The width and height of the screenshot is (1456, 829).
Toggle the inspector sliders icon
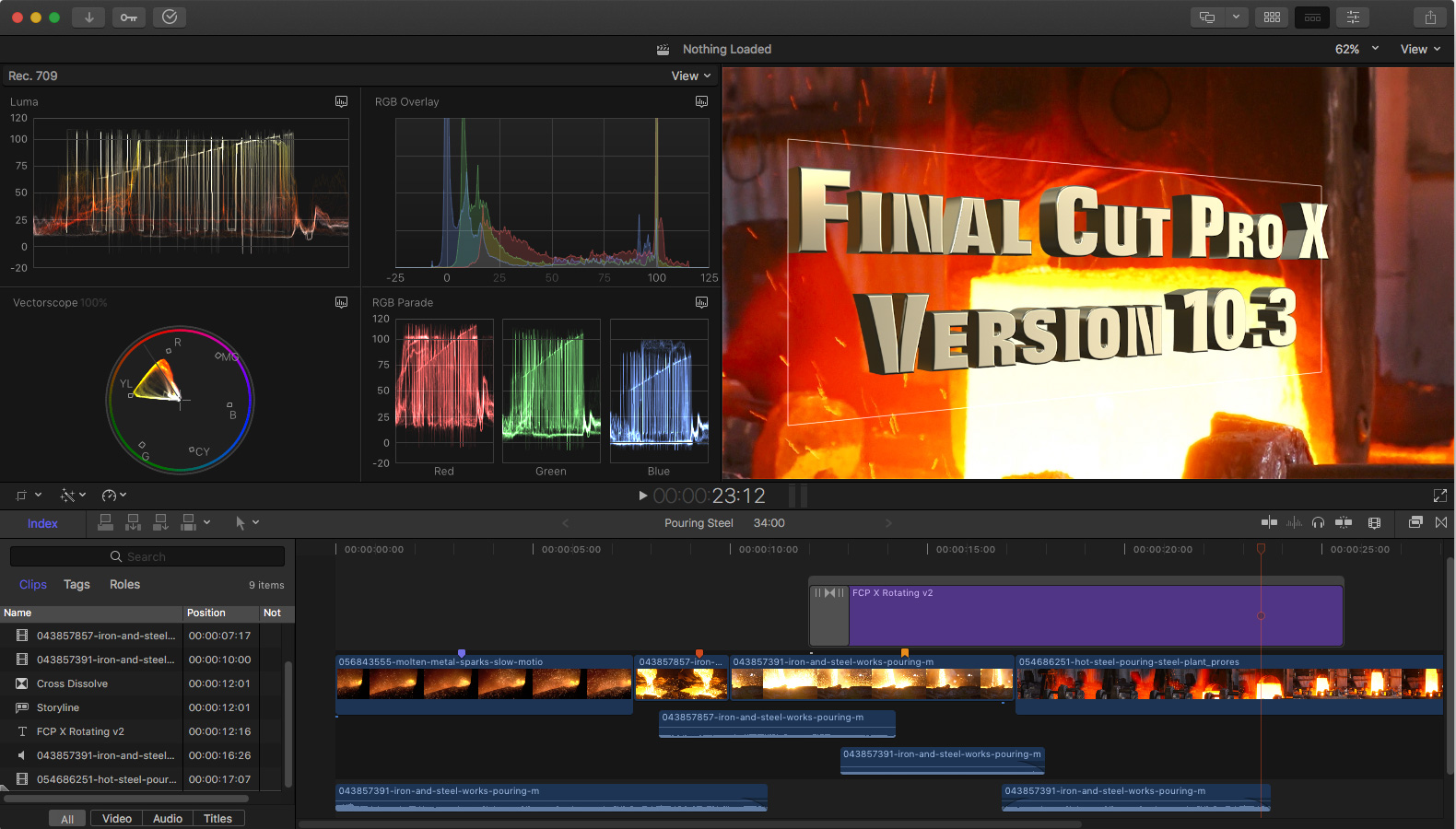click(x=1353, y=17)
